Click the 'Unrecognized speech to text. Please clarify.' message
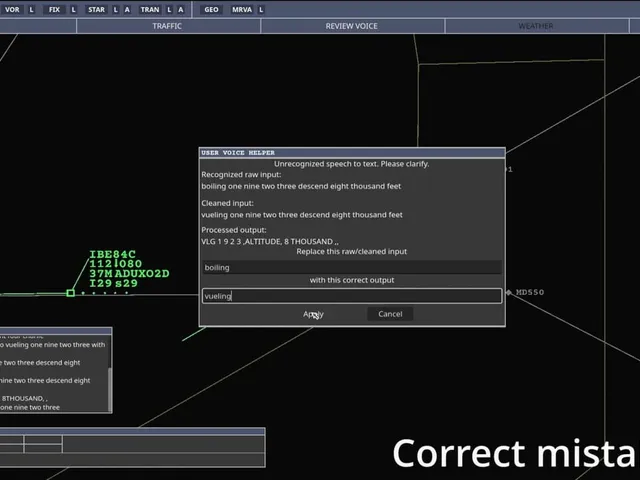The height and width of the screenshot is (480, 640). click(351, 164)
